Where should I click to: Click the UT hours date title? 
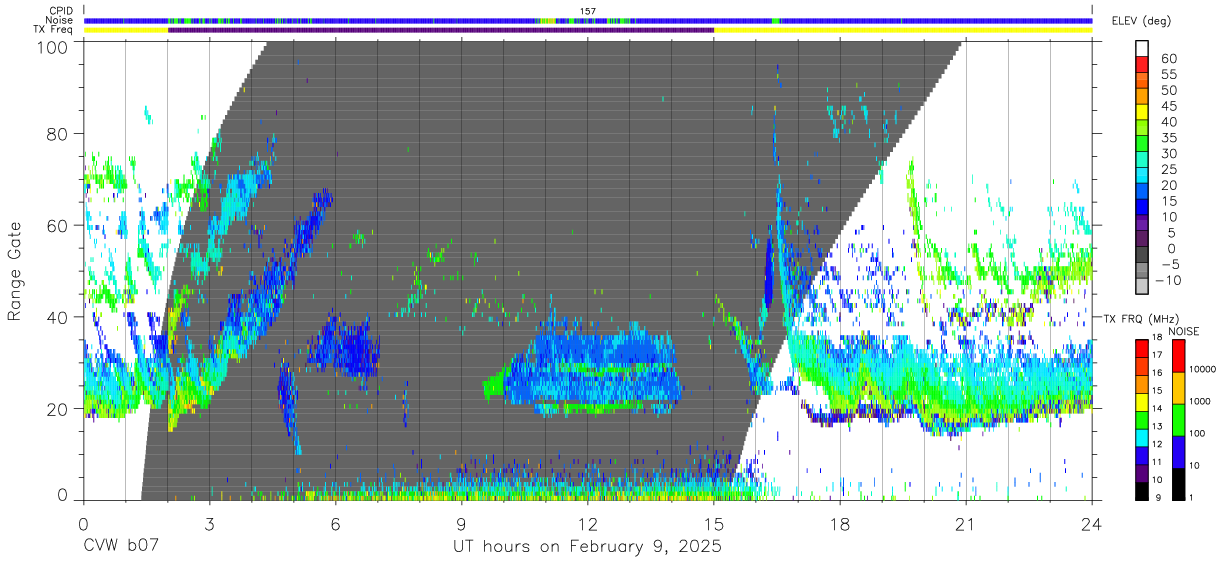(x=587, y=548)
